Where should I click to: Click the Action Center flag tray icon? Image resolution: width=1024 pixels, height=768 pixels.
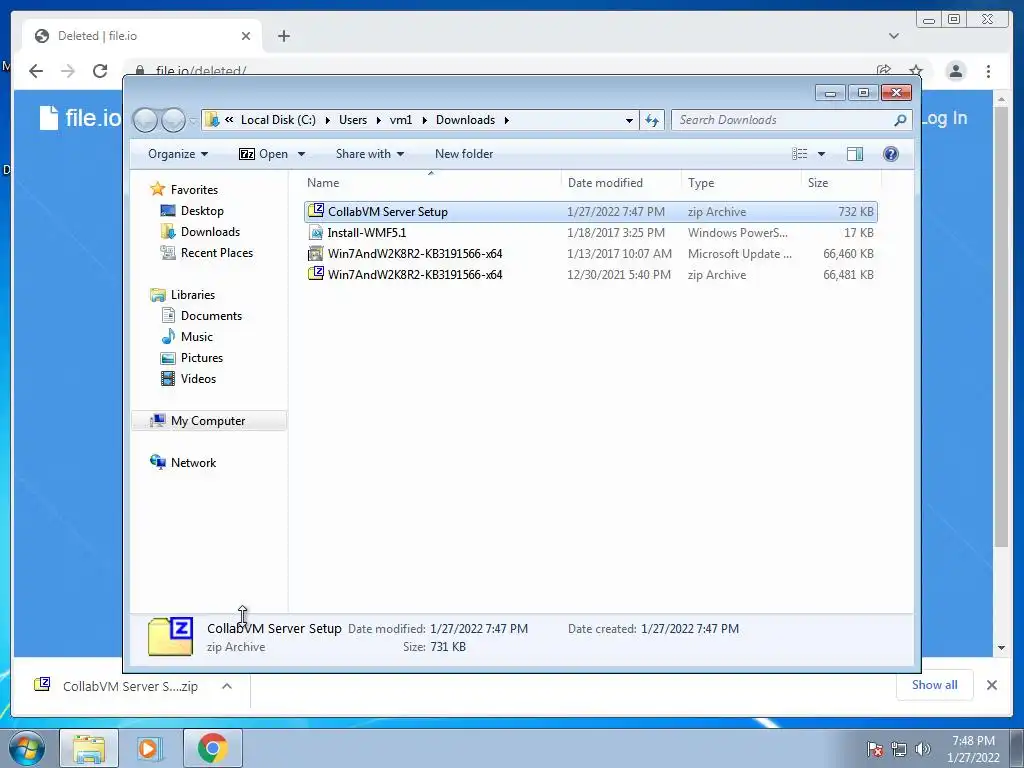click(x=875, y=749)
